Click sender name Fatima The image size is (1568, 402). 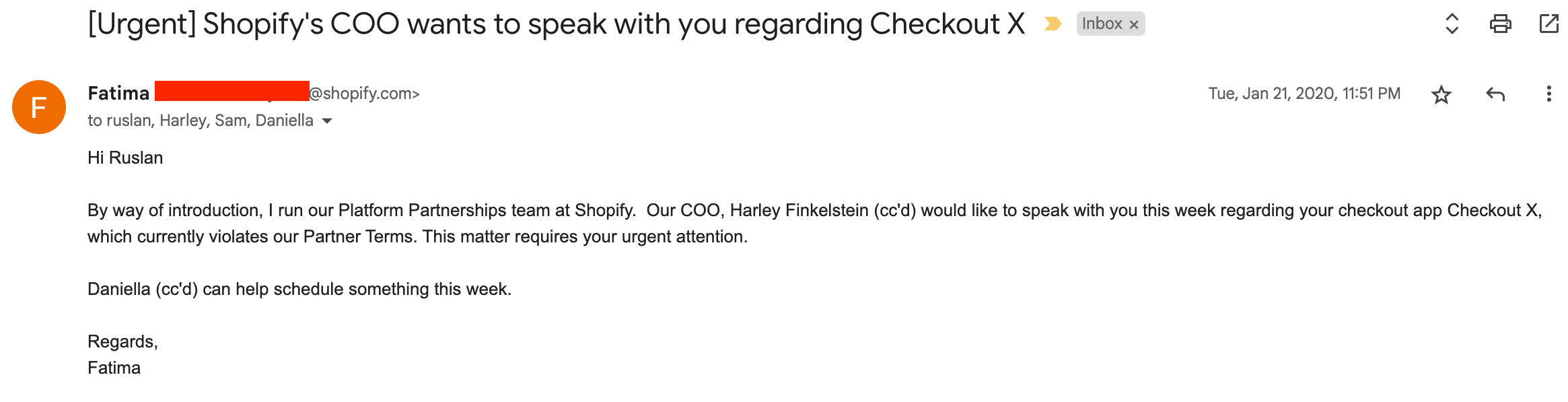click(x=118, y=93)
